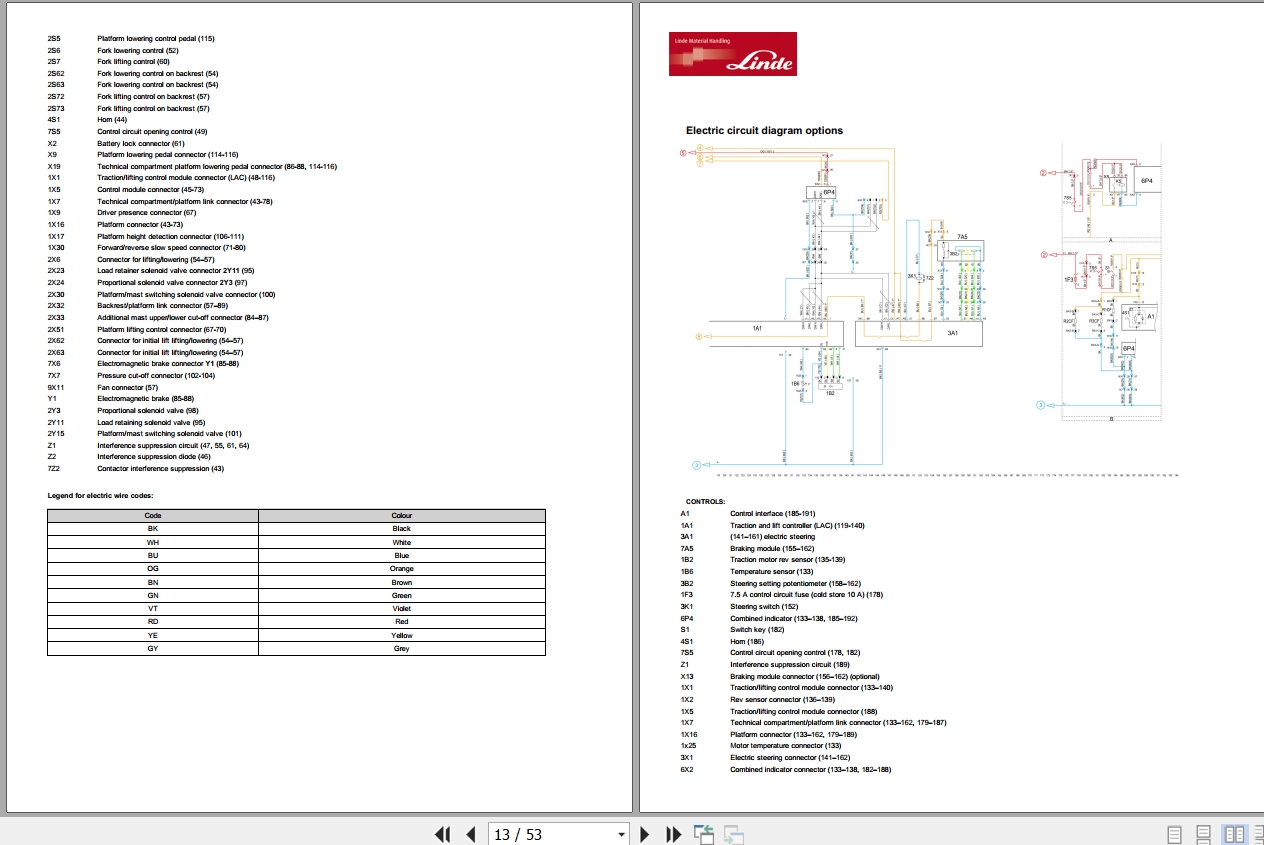The height and width of the screenshot is (845, 1264).
Task: Click the line Traction motor rev sensor (135-139)
Action: tap(787, 560)
